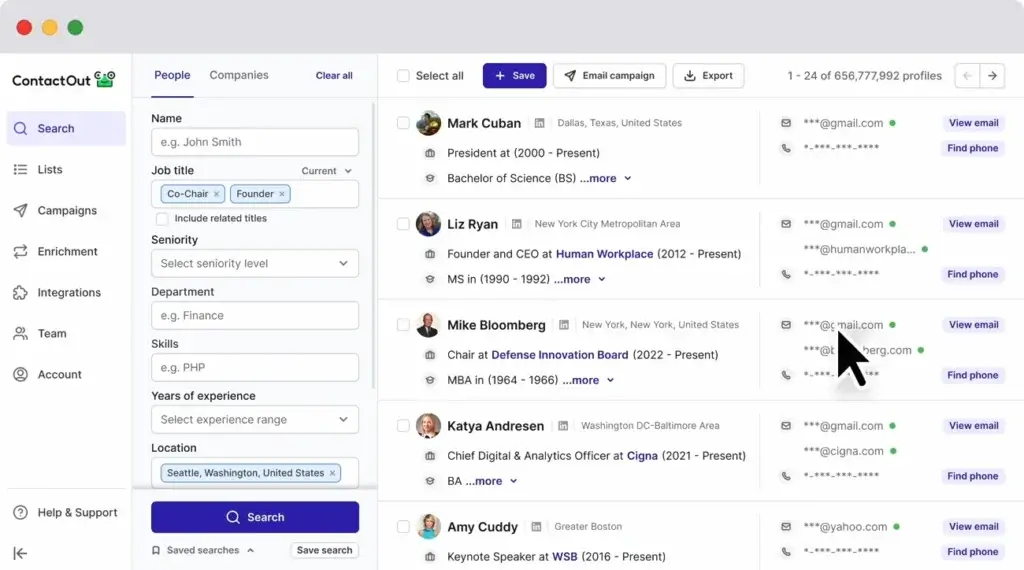This screenshot has height=570, width=1024.
Task: Open Amy Cuddy's LinkedIn icon
Action: coord(536,526)
